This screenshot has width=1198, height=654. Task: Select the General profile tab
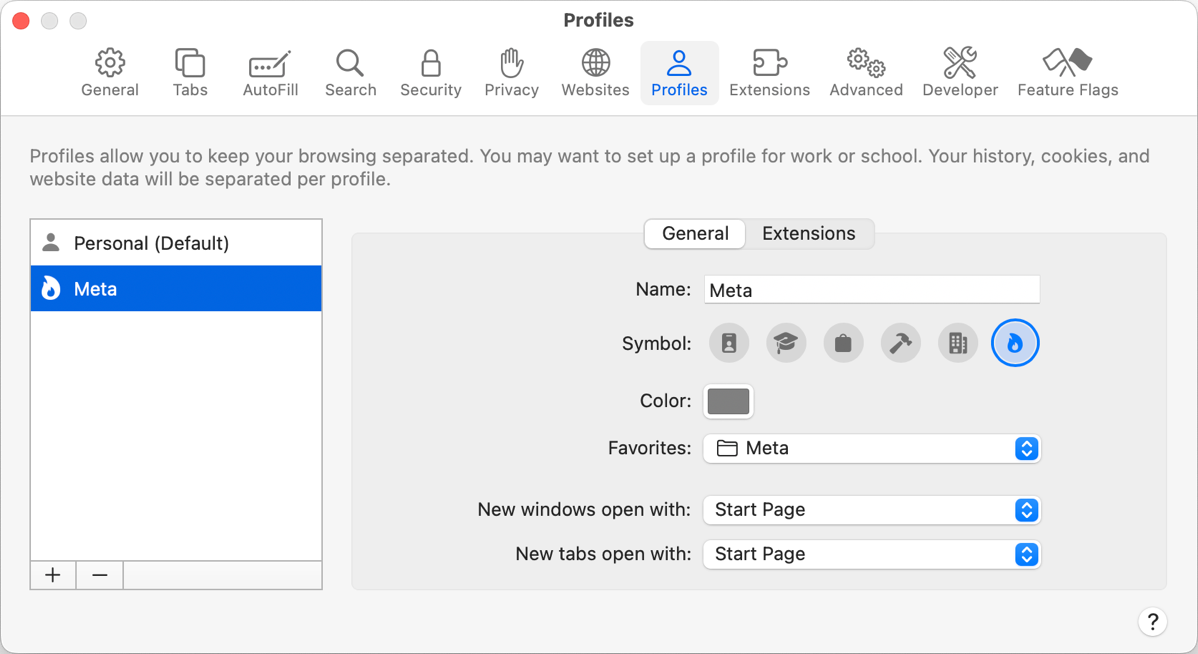pos(695,234)
